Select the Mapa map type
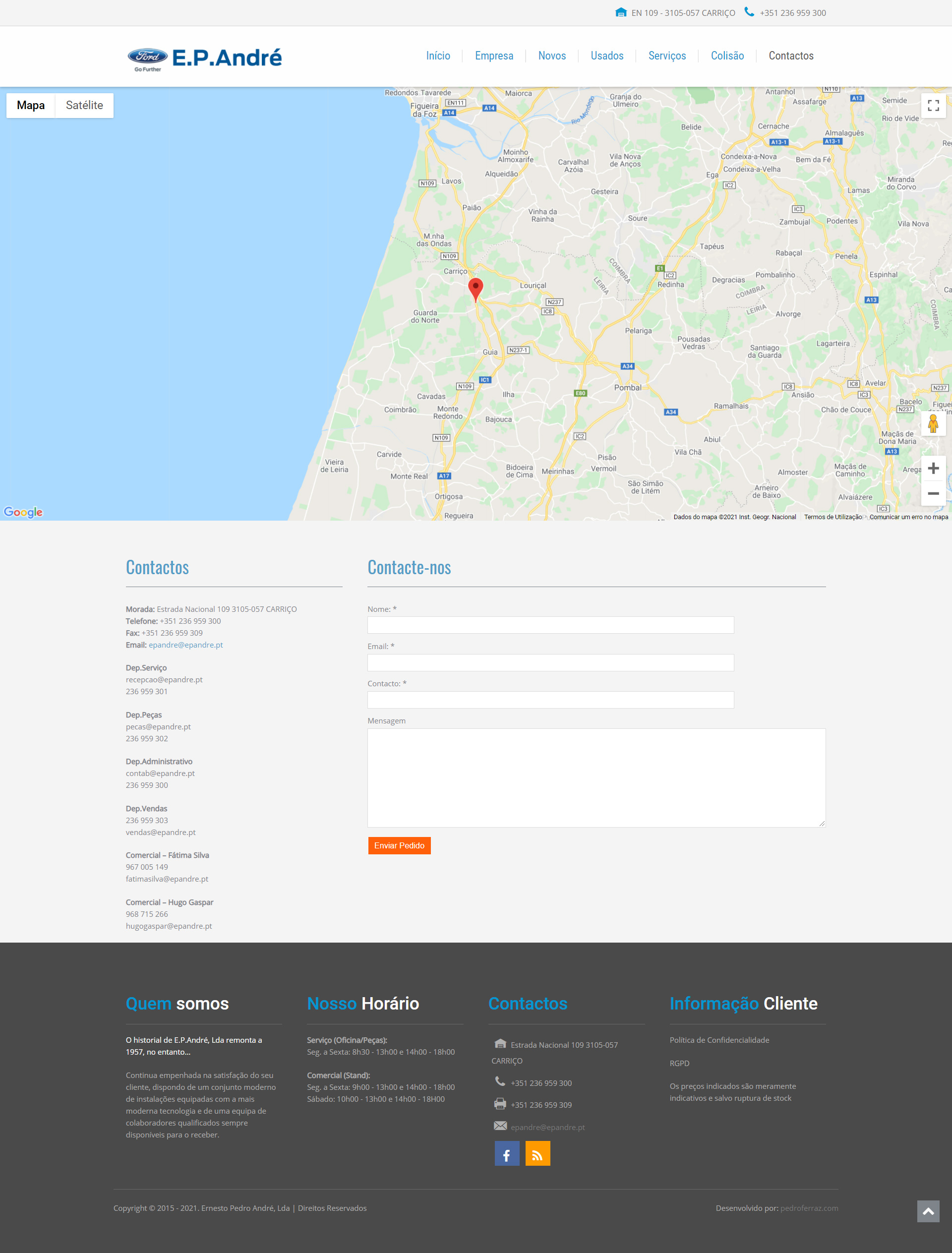 point(31,106)
